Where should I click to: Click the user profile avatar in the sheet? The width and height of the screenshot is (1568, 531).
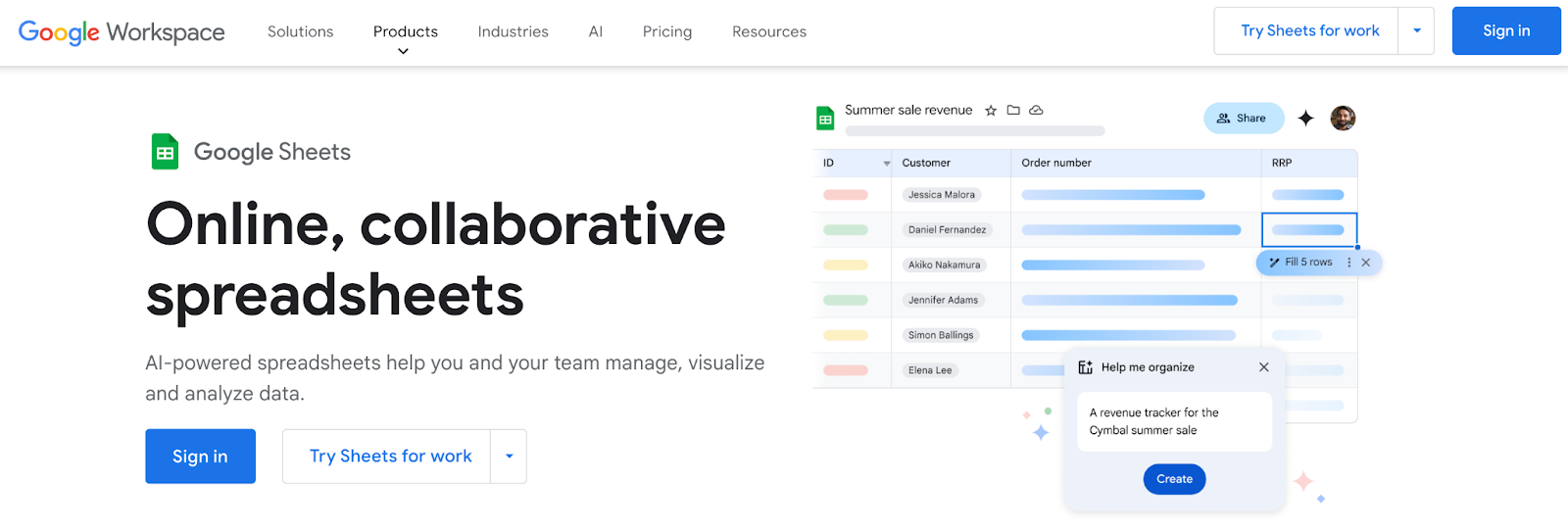pos(1343,119)
